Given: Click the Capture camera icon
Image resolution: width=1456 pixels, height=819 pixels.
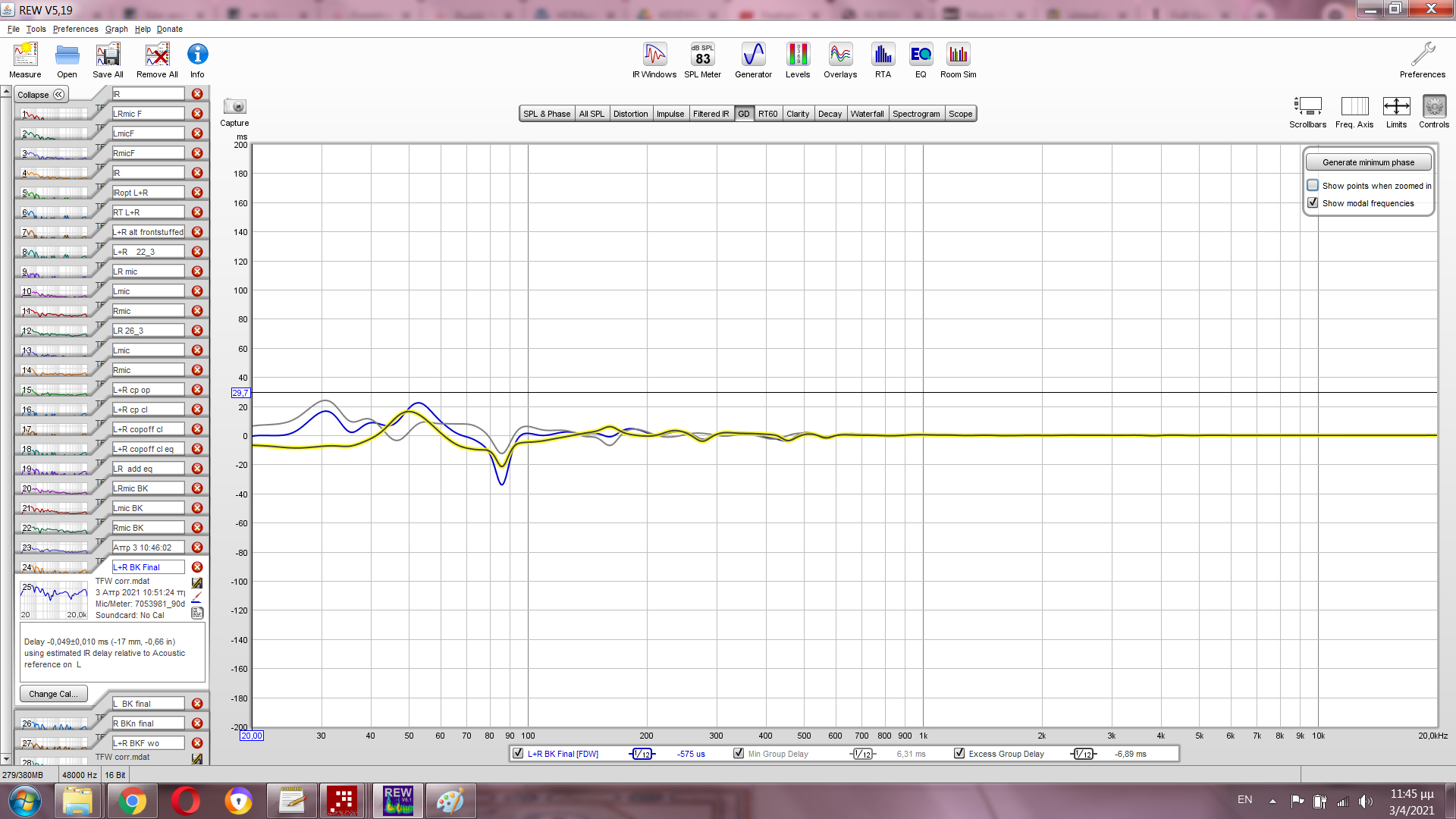Looking at the screenshot, I should tap(234, 107).
